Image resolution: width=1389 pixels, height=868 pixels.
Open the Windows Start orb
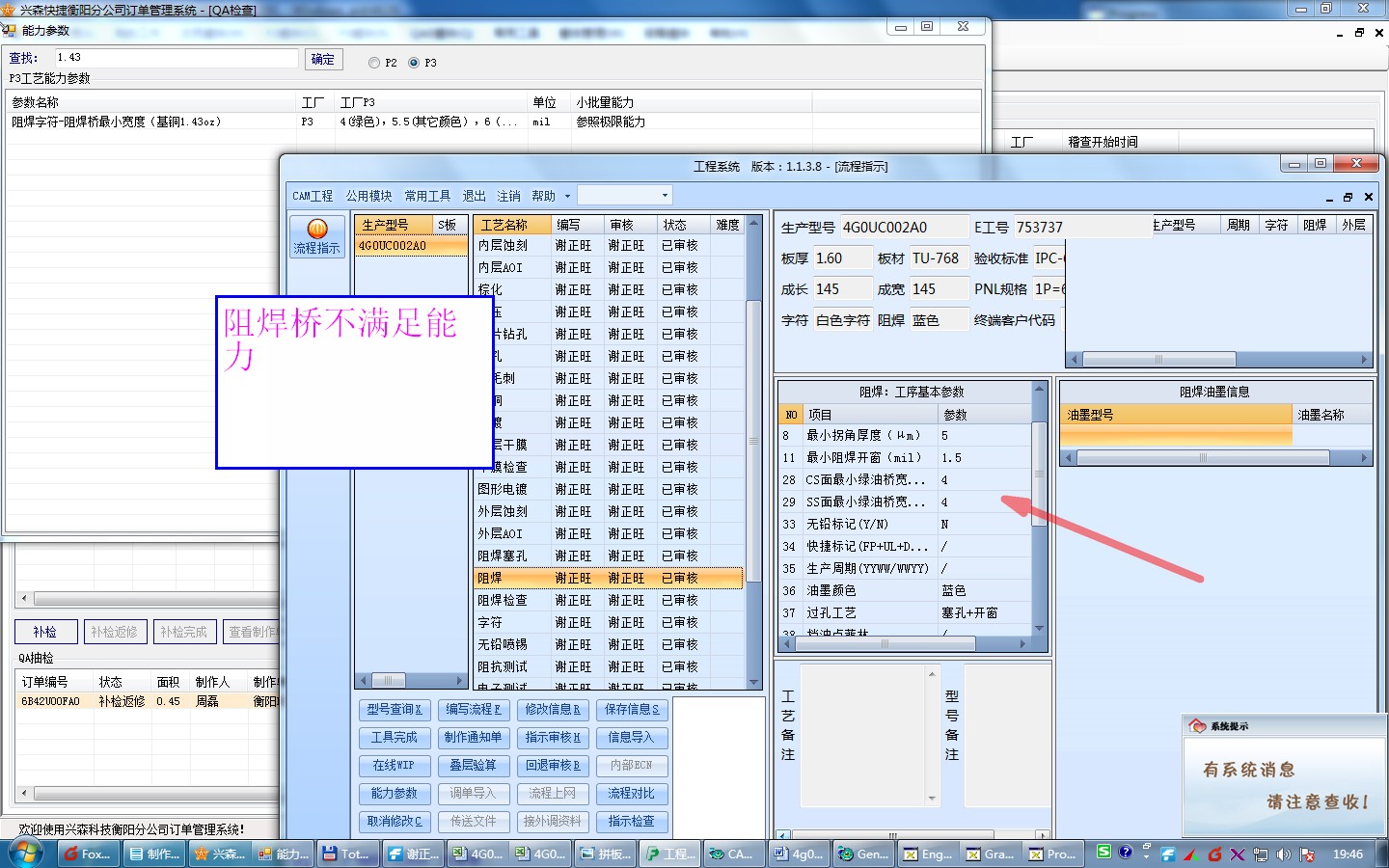pyautogui.click(x=26, y=854)
